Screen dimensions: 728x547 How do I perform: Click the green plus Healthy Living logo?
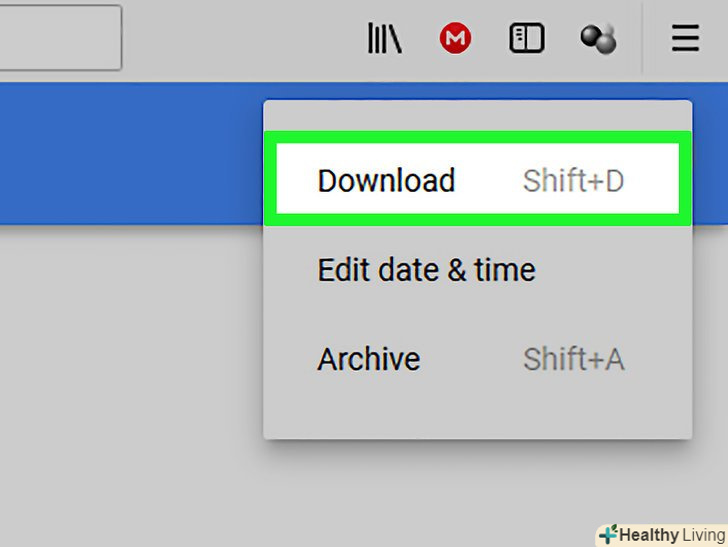tap(608, 535)
